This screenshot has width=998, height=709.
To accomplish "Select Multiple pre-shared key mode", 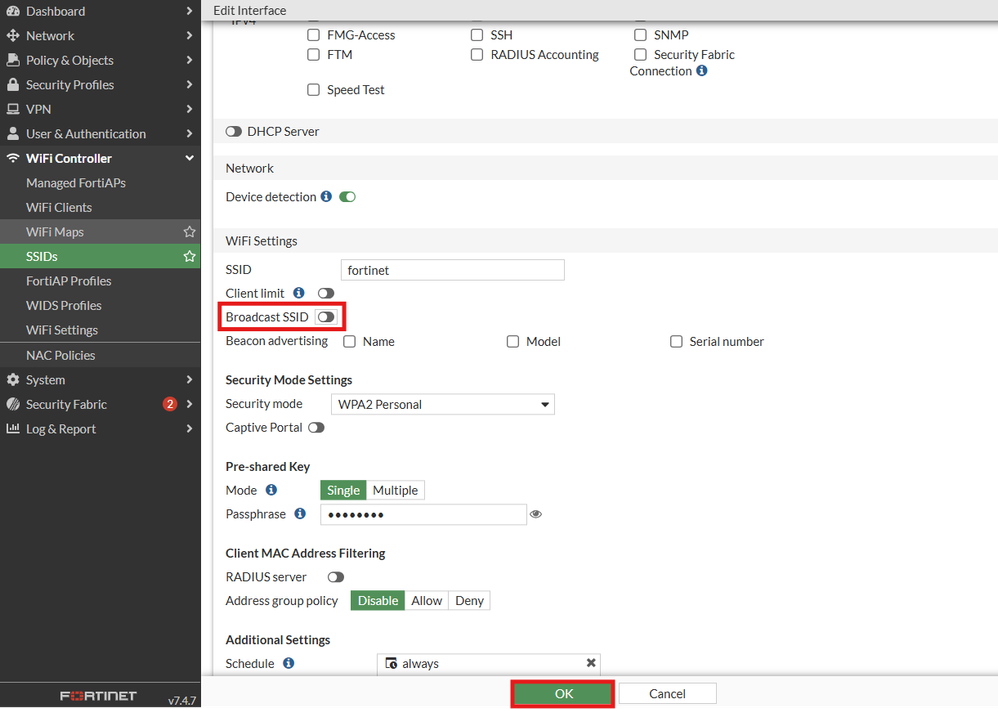I will tap(395, 490).
